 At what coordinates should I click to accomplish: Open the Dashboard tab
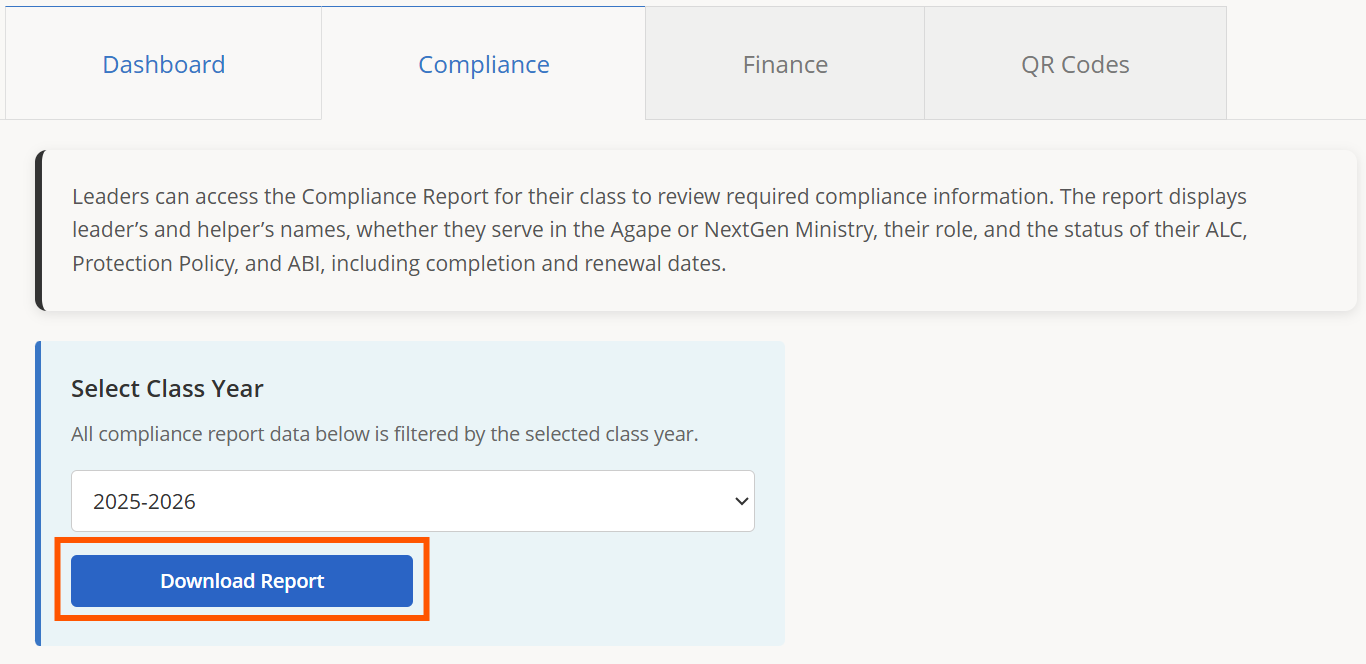[x=164, y=65]
